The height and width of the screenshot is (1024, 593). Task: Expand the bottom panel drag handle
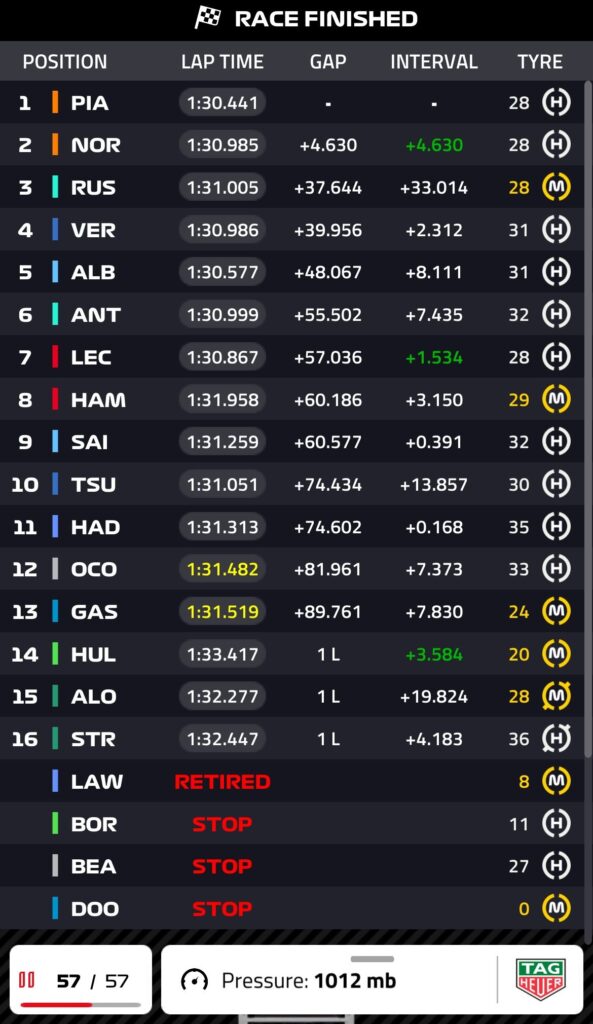coord(372,959)
